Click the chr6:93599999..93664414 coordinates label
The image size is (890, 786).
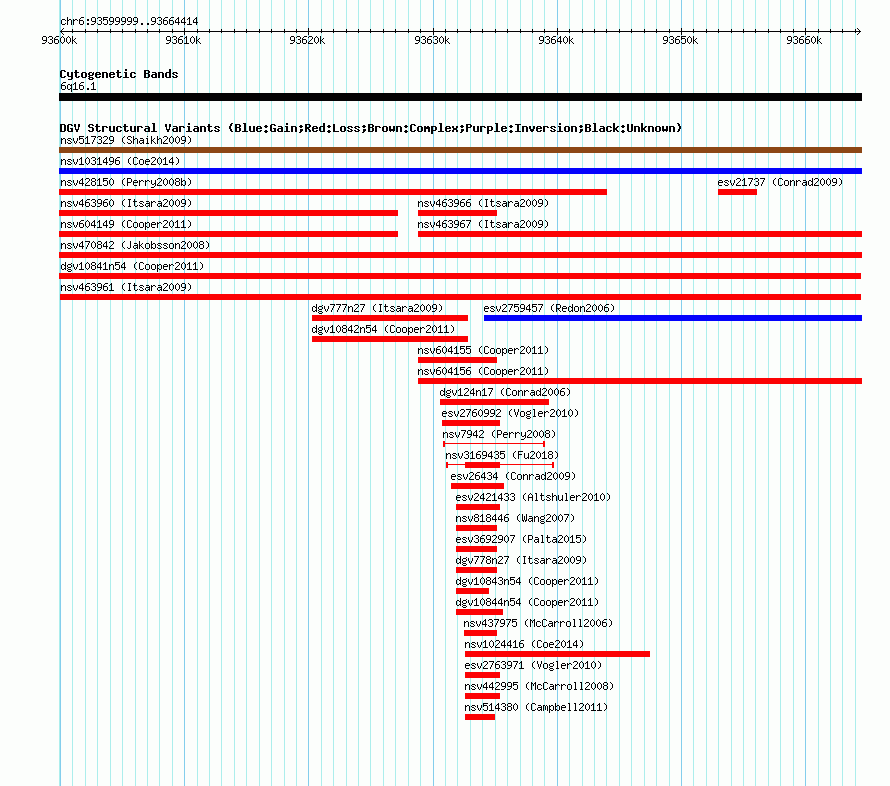129,21
